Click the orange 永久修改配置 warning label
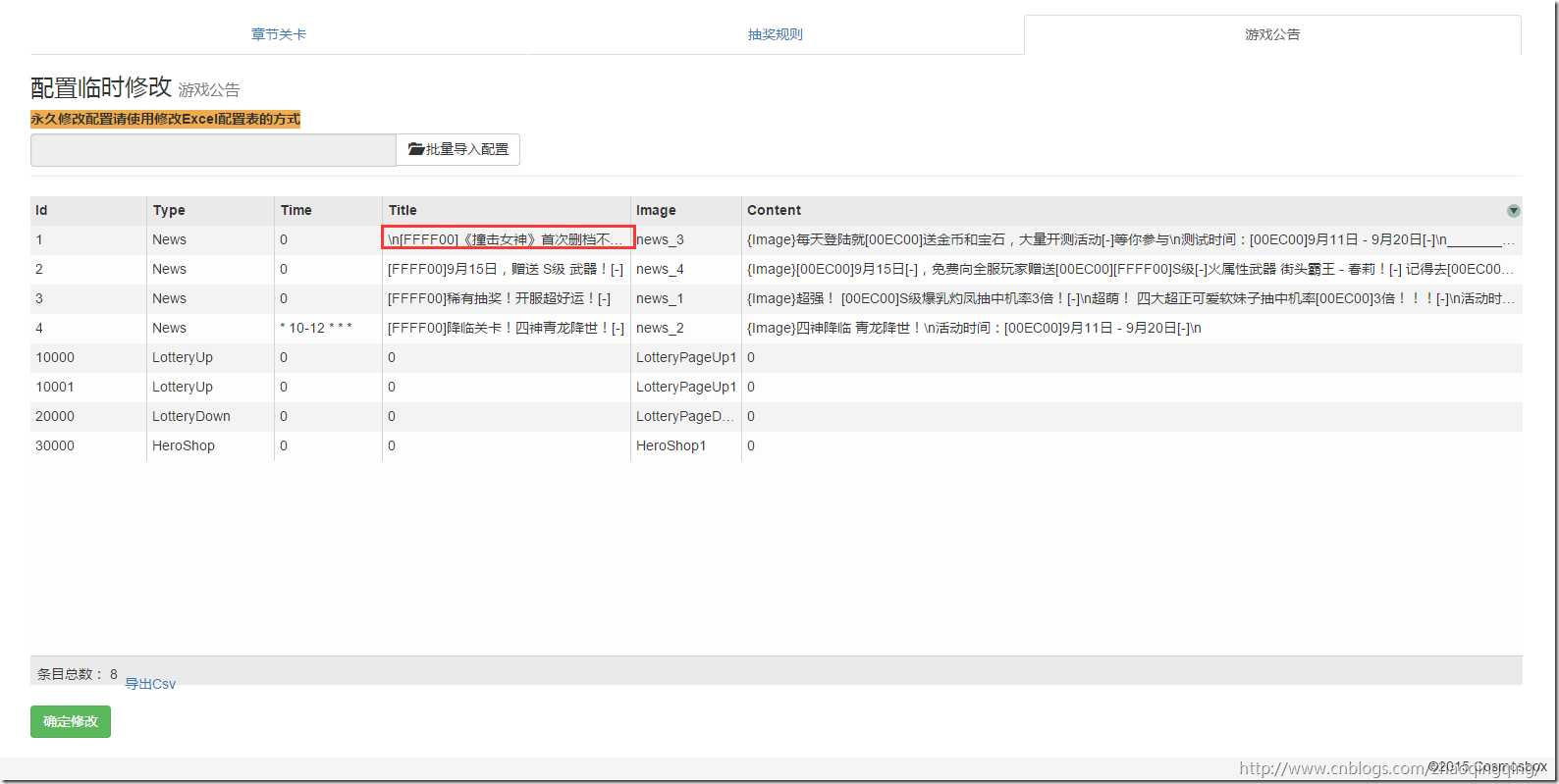The image size is (1559, 784). pyautogui.click(x=165, y=120)
